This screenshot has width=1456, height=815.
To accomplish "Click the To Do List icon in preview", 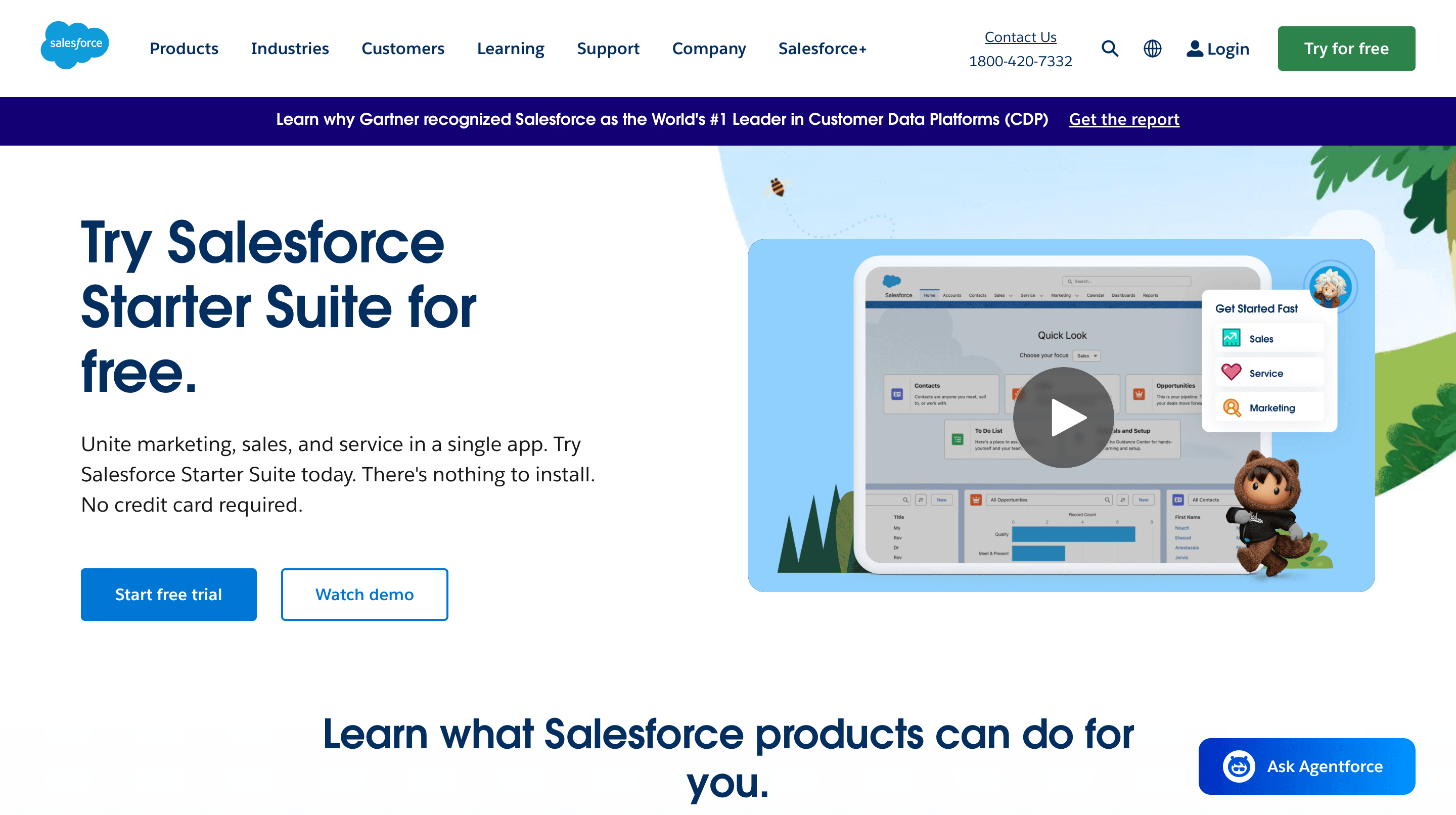I will [x=957, y=439].
